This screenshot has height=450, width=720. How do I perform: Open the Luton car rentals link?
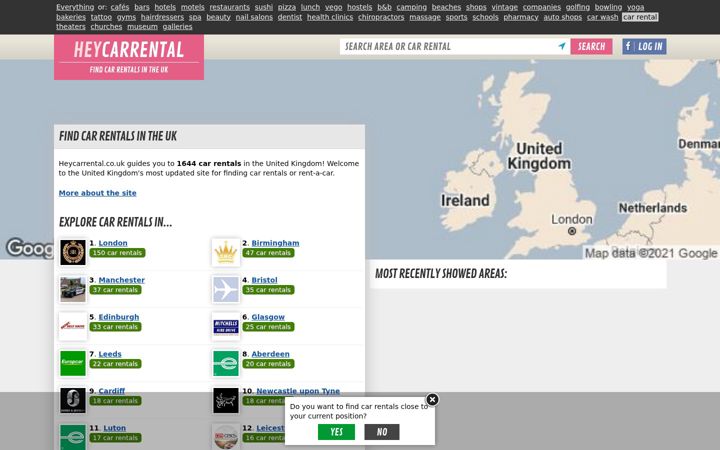tap(114, 428)
